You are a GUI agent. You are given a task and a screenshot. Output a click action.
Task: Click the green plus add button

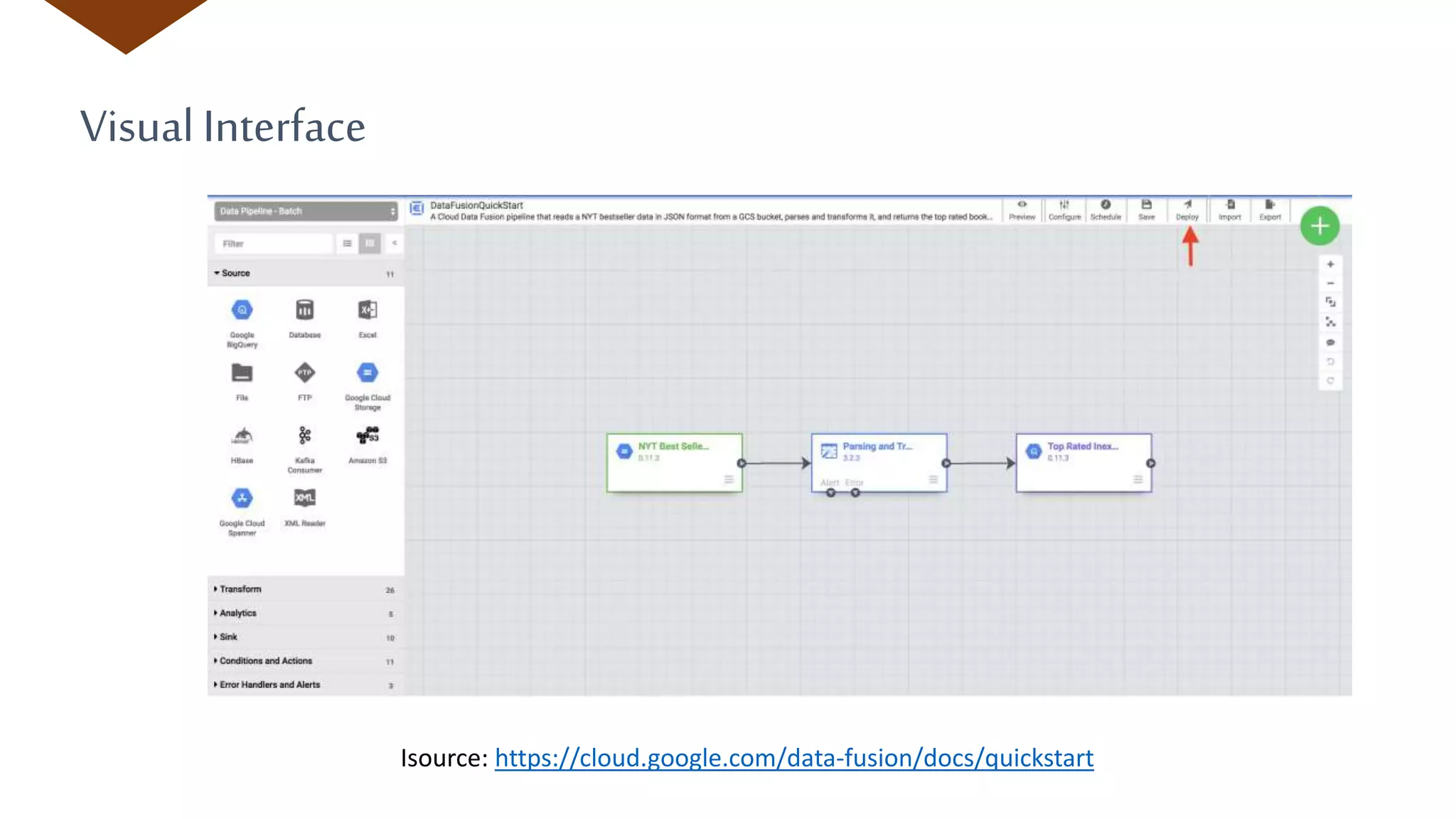click(1319, 226)
